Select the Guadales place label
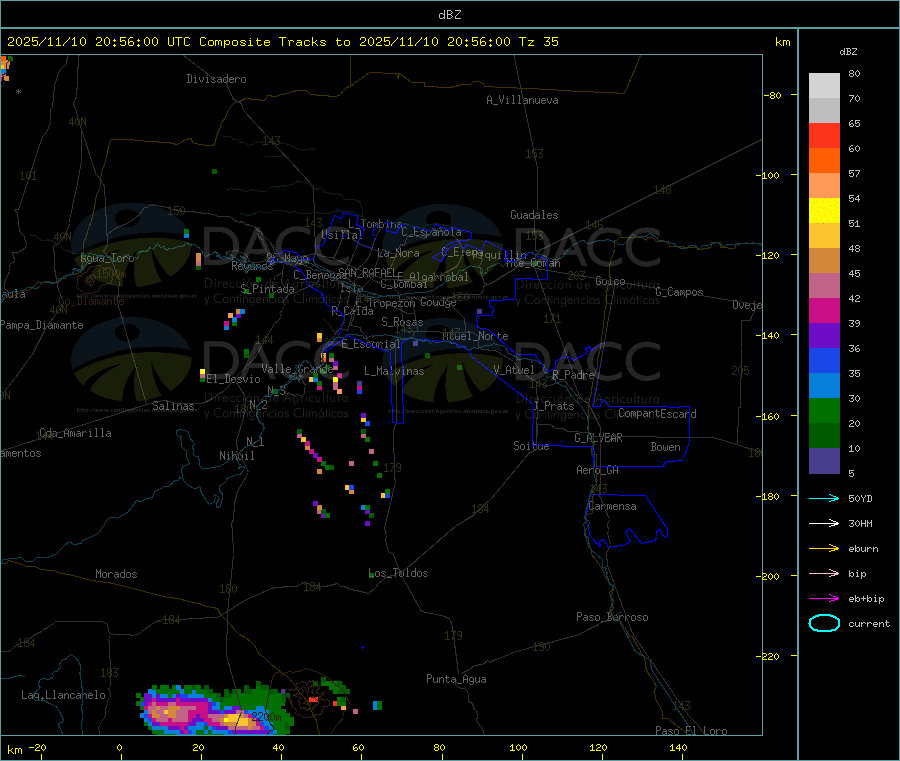This screenshot has height=761, width=900. point(534,215)
